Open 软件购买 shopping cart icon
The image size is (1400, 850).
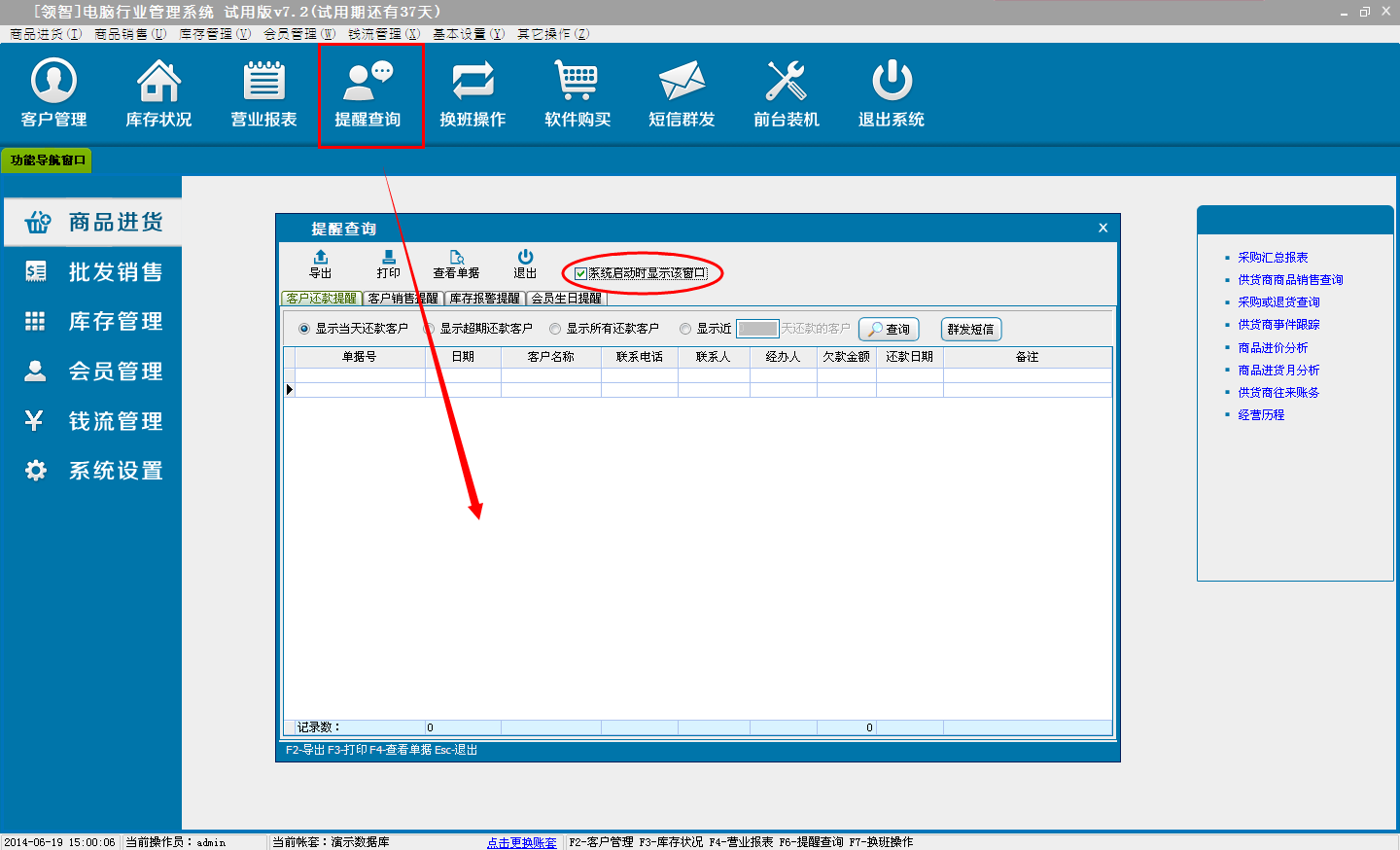point(577,93)
